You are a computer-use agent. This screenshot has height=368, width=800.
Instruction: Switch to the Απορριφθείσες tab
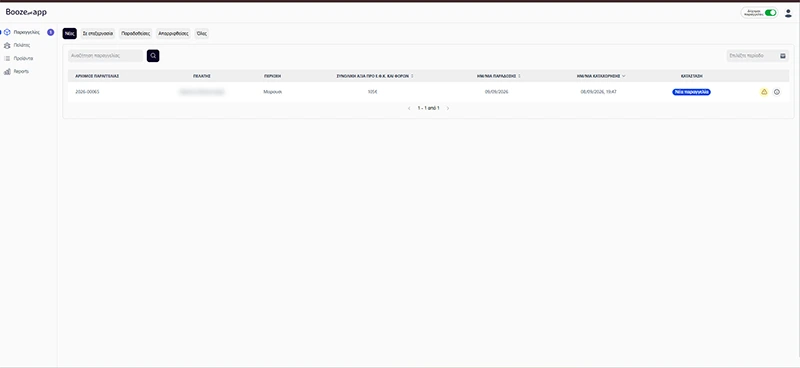[173, 33]
